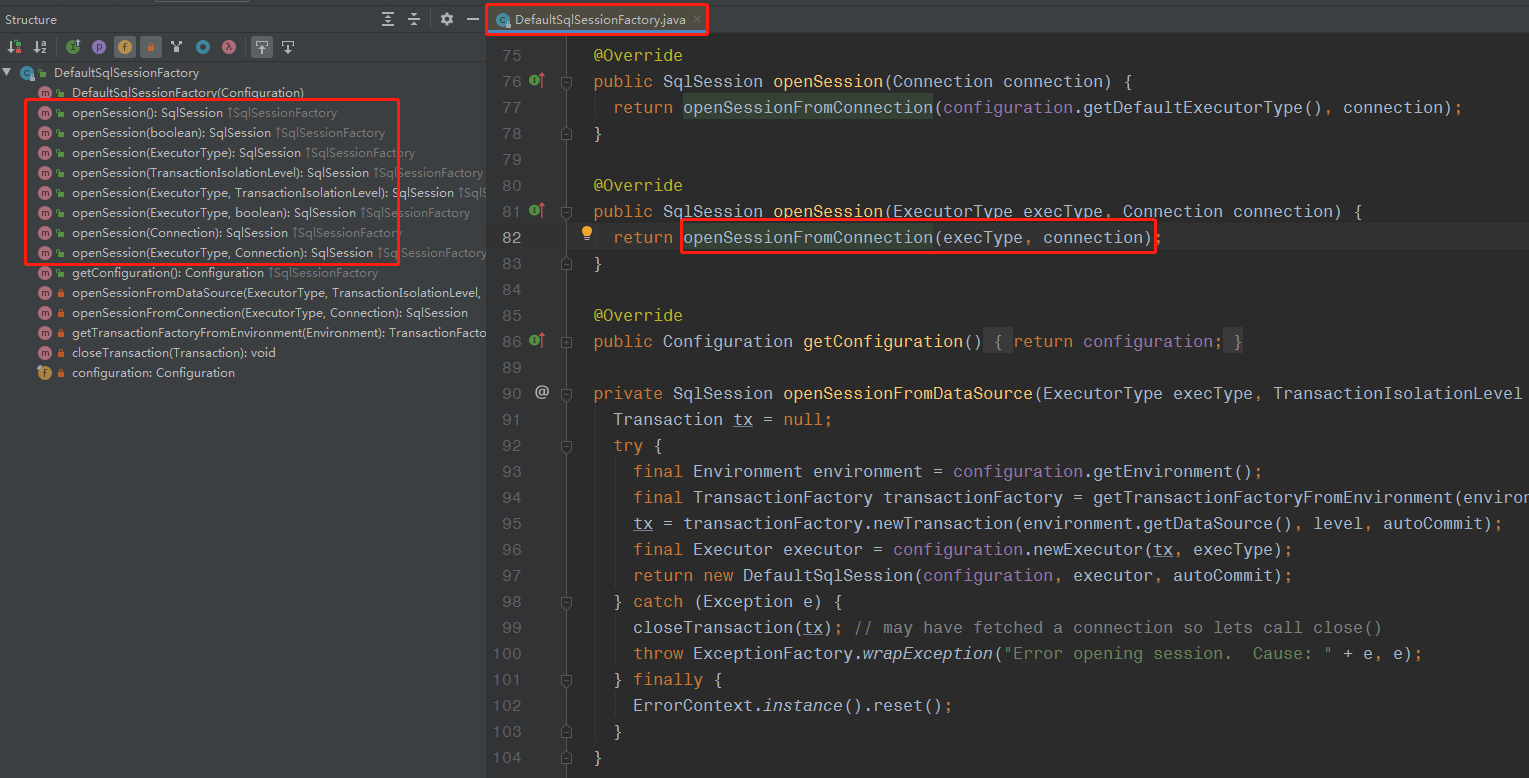
Task: Toggle Sort Alphabetically in Structure toolbar
Action: pos(40,47)
